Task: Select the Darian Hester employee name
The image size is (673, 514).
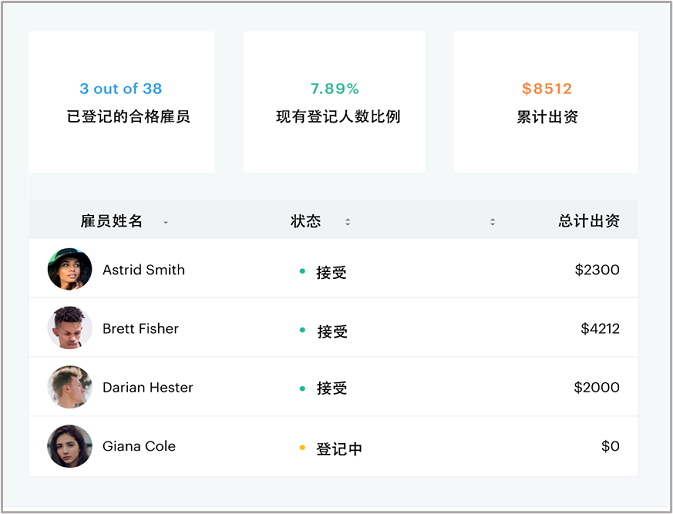Action: pyautogui.click(x=148, y=387)
